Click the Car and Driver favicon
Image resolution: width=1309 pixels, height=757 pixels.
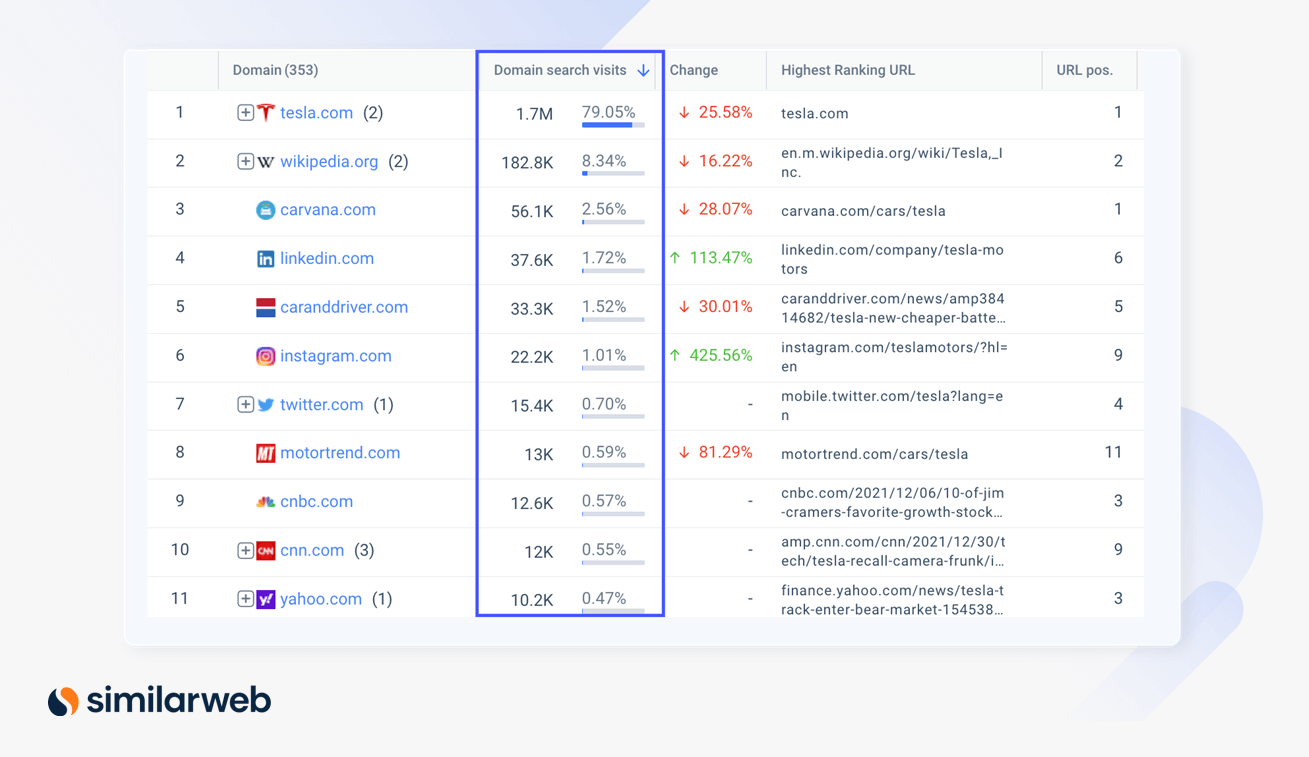pyautogui.click(x=265, y=307)
